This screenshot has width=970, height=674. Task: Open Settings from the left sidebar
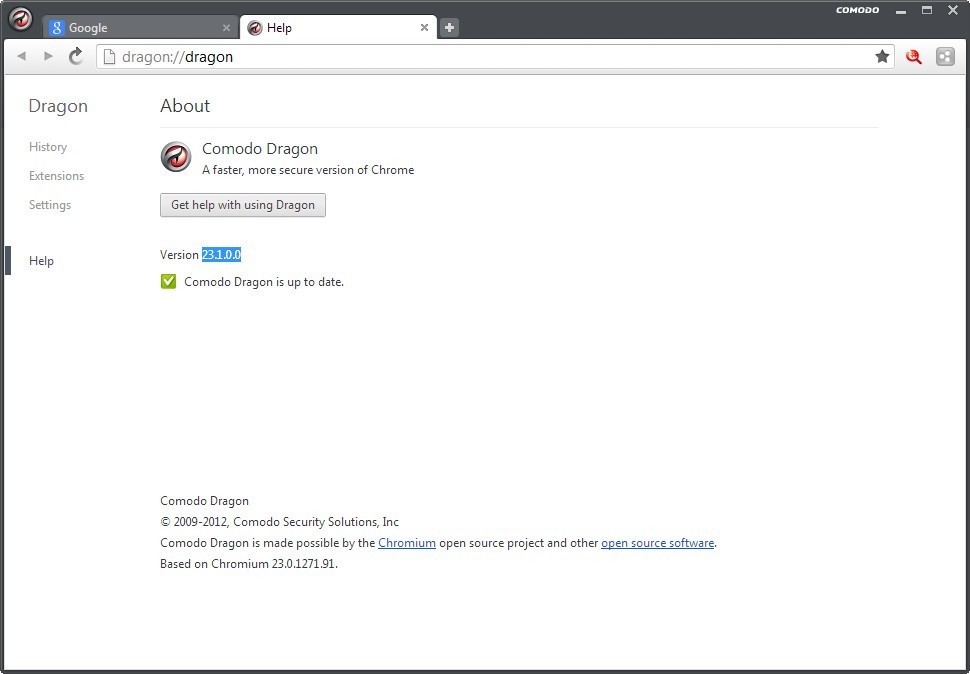click(50, 205)
